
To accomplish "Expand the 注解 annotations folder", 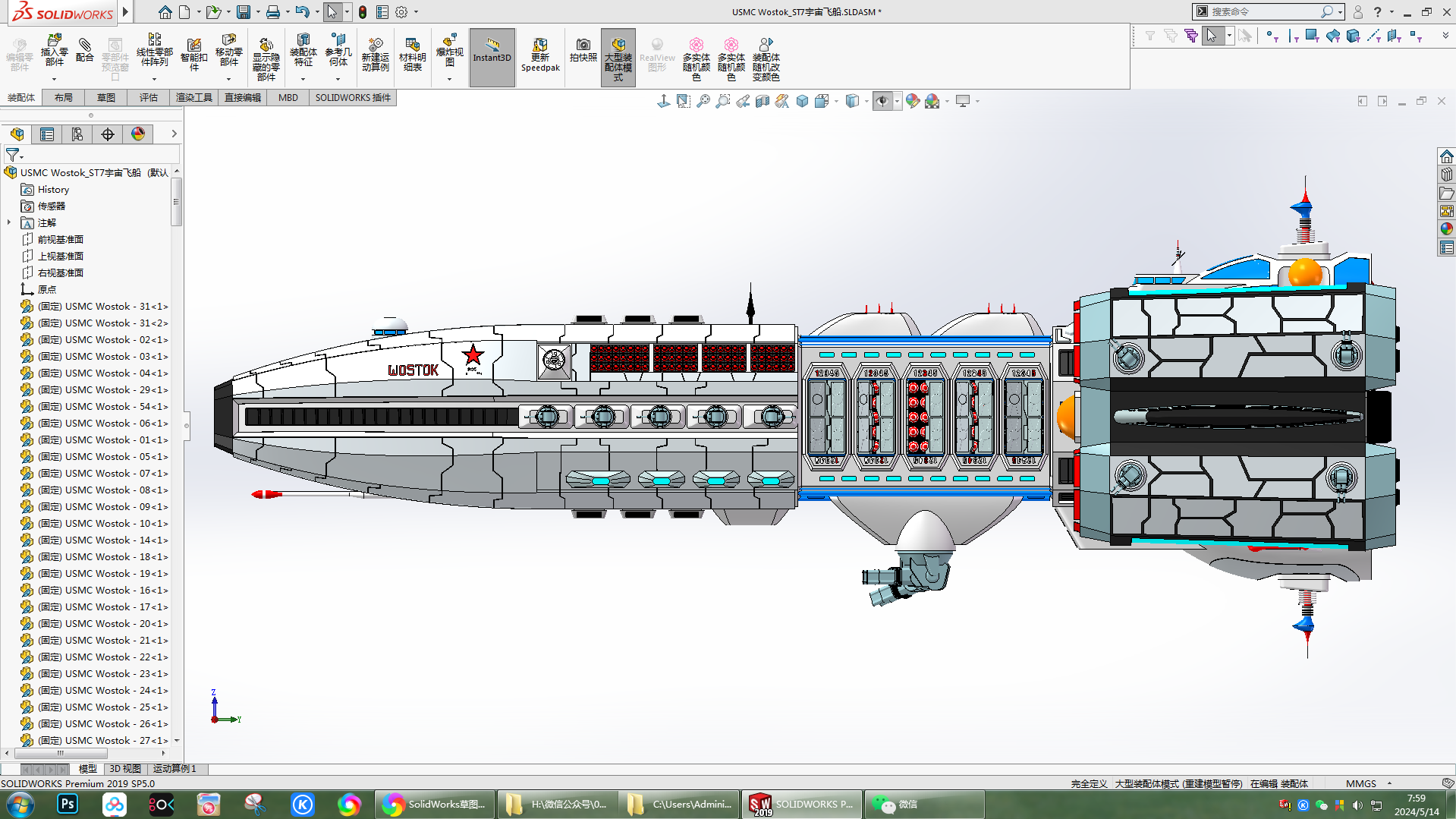I will [x=8, y=222].
